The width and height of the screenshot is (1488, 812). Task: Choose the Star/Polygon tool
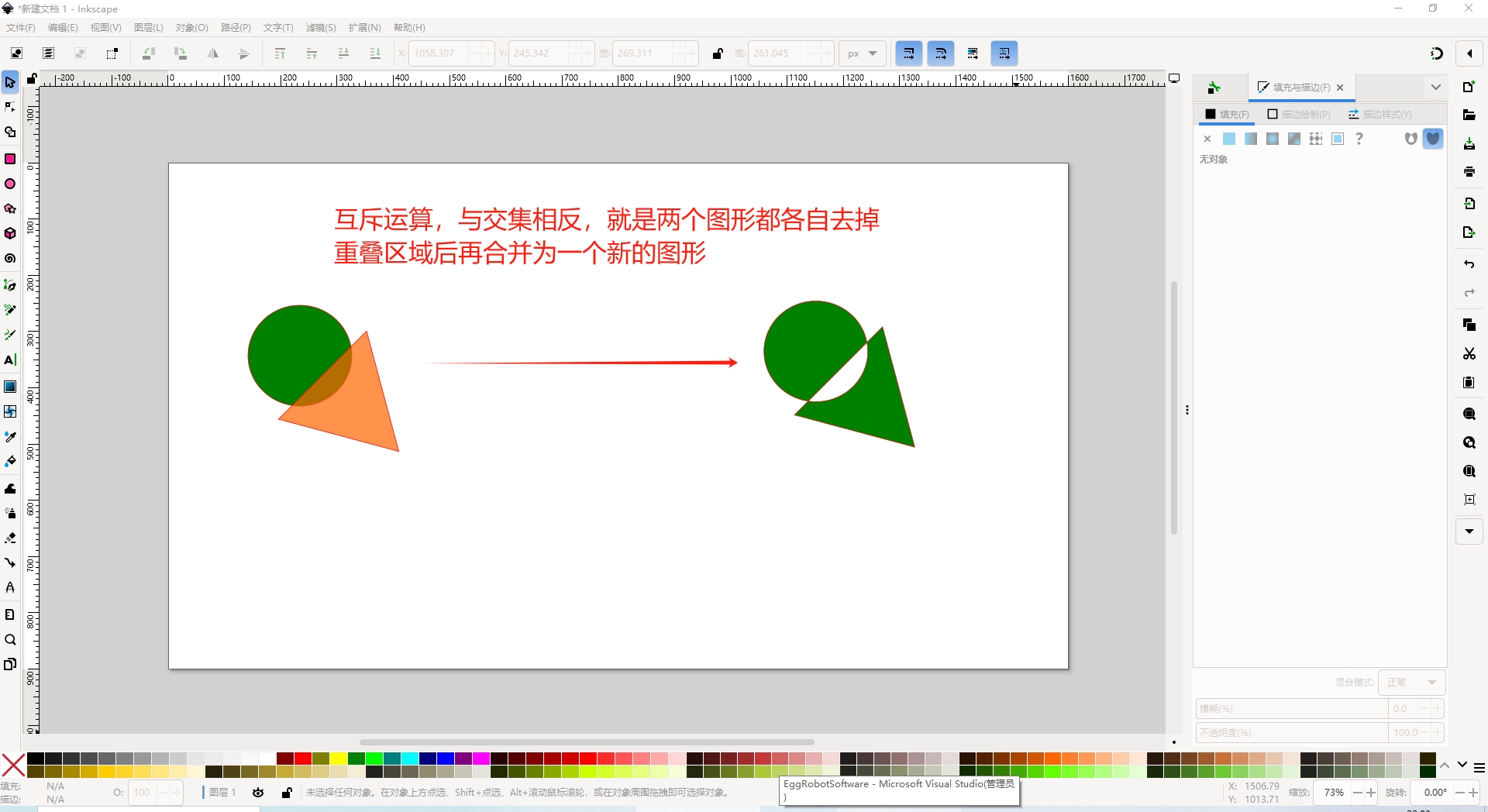coord(10,208)
